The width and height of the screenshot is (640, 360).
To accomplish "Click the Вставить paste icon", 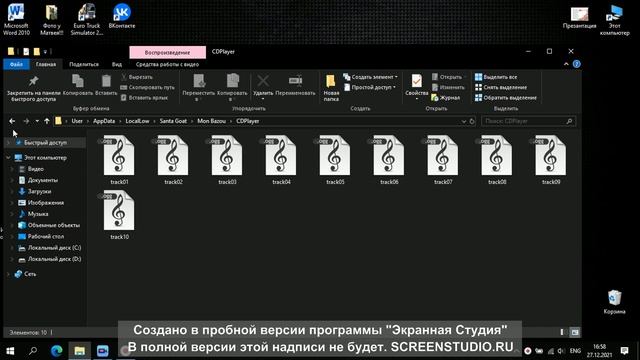I will click(106, 81).
